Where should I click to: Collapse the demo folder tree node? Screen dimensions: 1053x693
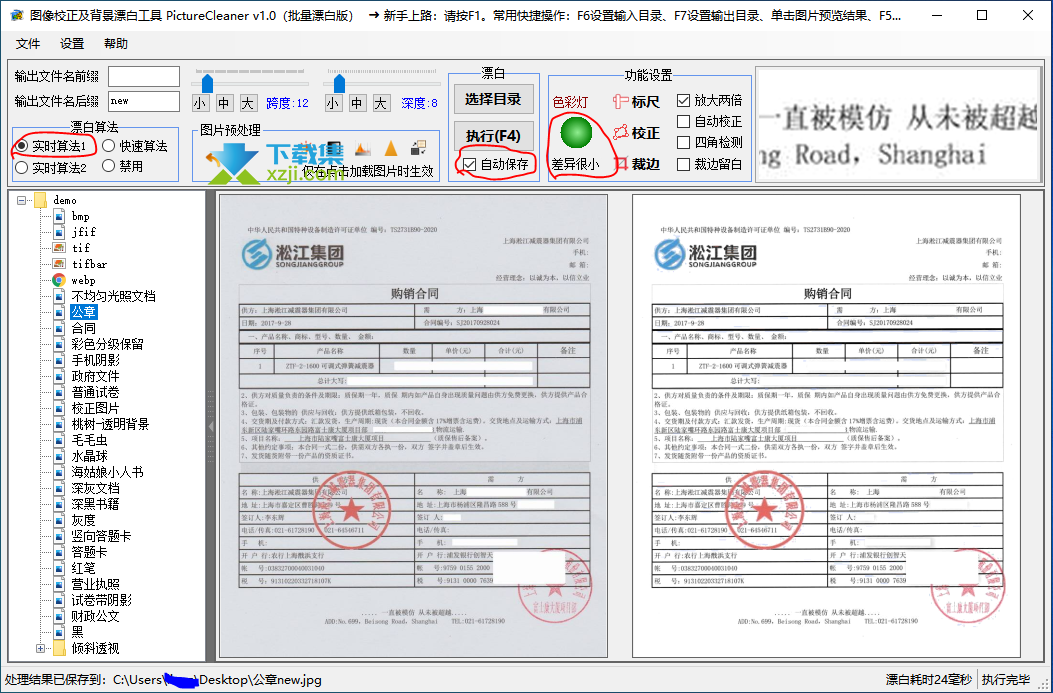pos(21,200)
